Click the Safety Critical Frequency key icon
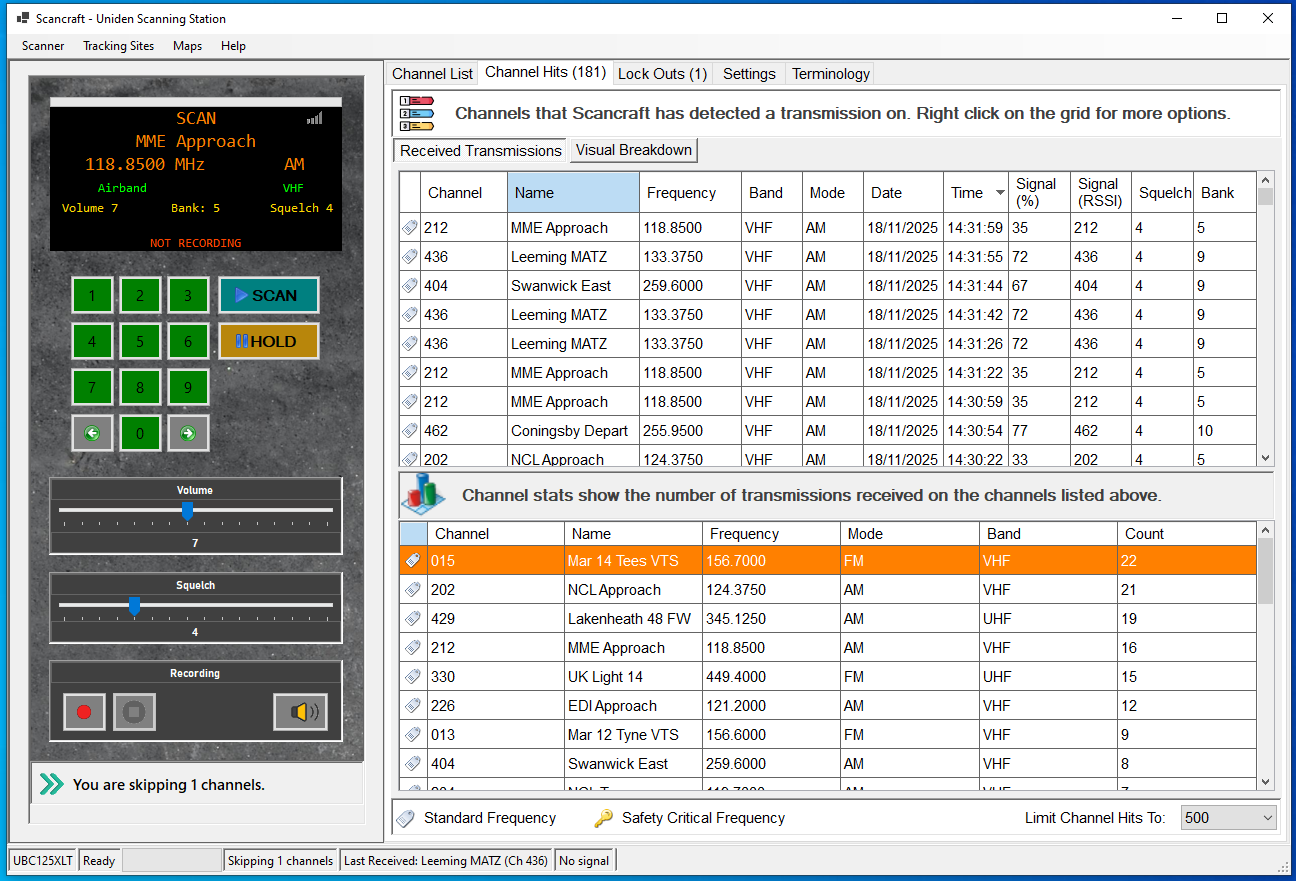Viewport: 1296px width, 881px height. [603, 818]
